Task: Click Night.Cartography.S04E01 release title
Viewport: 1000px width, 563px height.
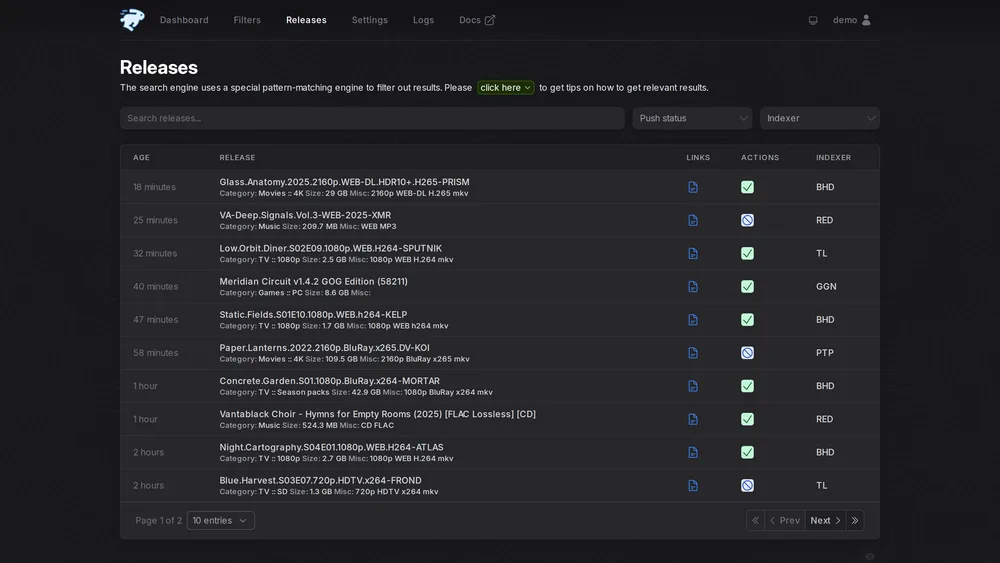Action: coord(331,447)
